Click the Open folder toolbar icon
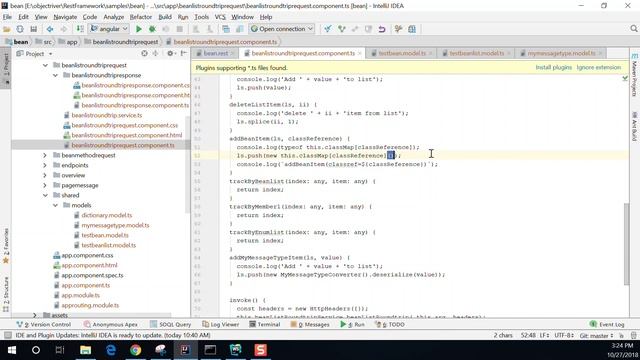 coord(7,29)
